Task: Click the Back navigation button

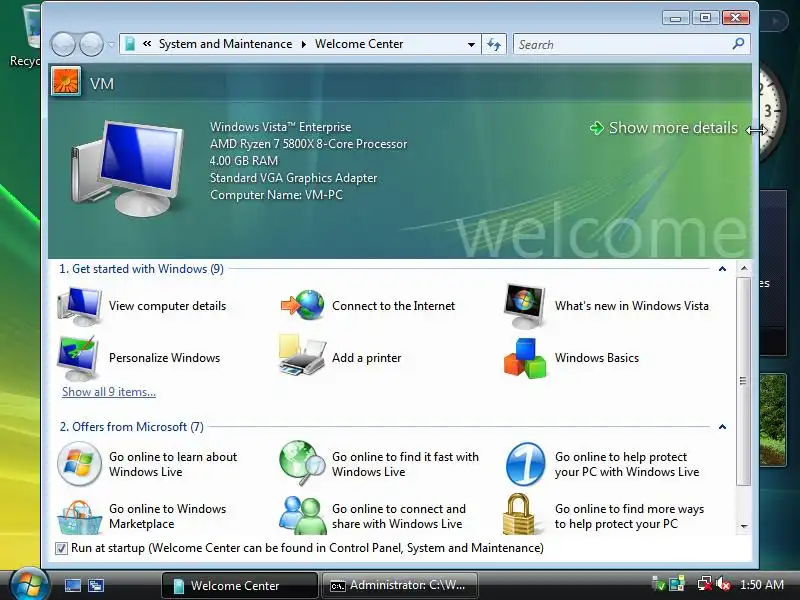Action: pyautogui.click(x=63, y=44)
